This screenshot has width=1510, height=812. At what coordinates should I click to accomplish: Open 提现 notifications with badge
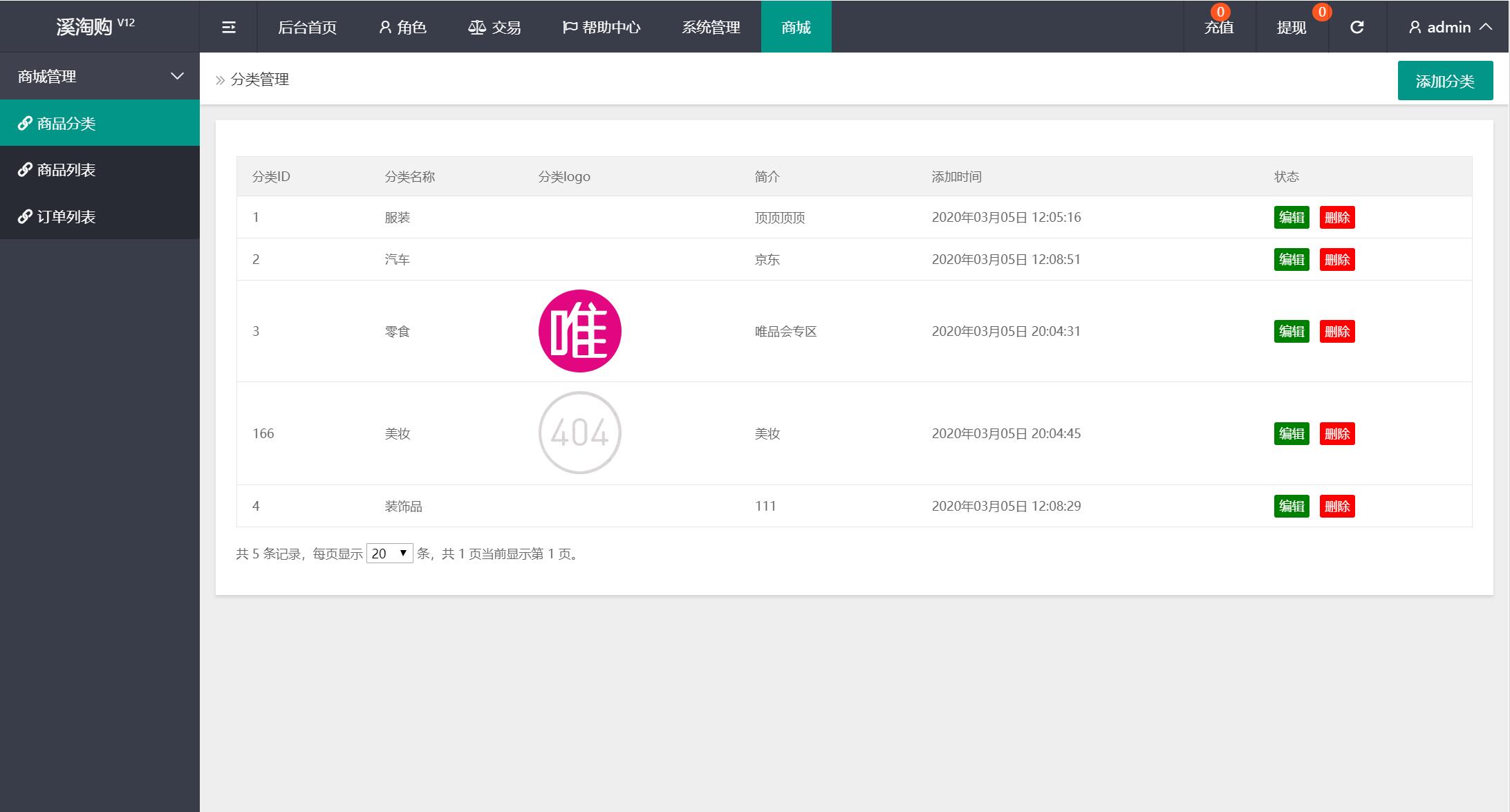click(1291, 27)
